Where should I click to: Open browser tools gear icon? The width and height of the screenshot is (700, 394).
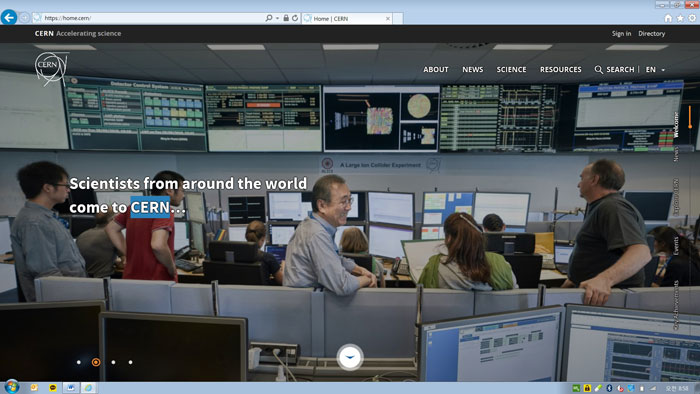(x=692, y=18)
